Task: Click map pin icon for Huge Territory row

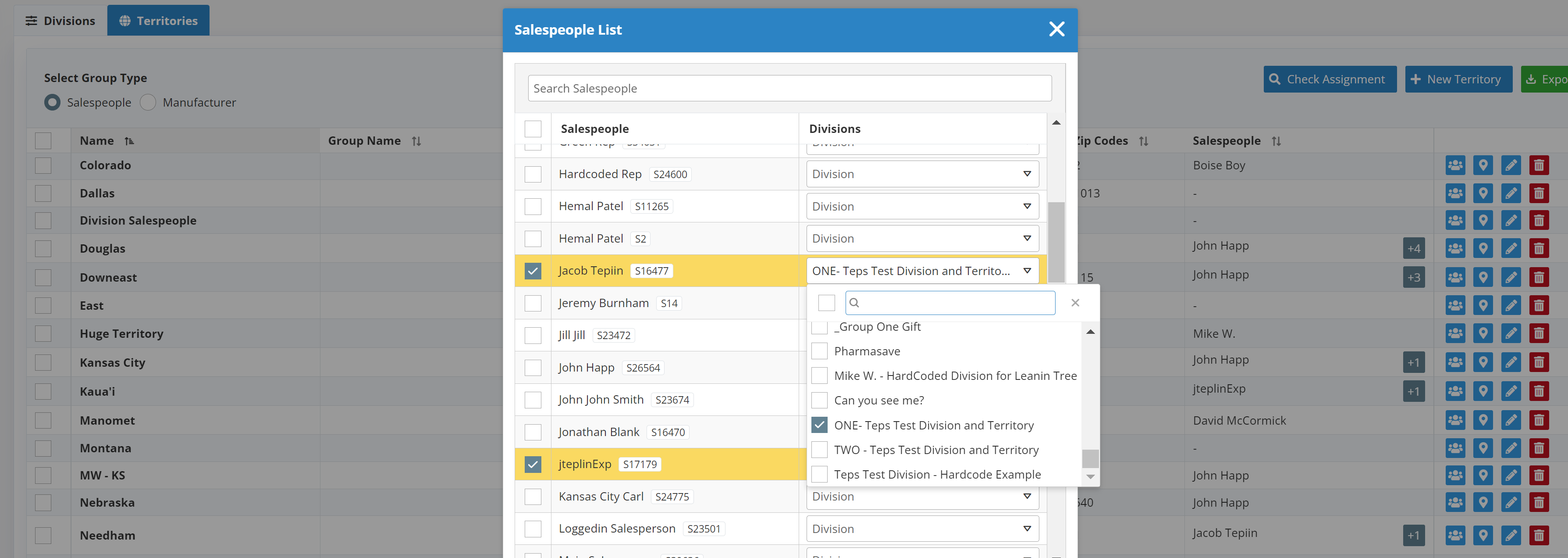Action: click(x=1483, y=333)
